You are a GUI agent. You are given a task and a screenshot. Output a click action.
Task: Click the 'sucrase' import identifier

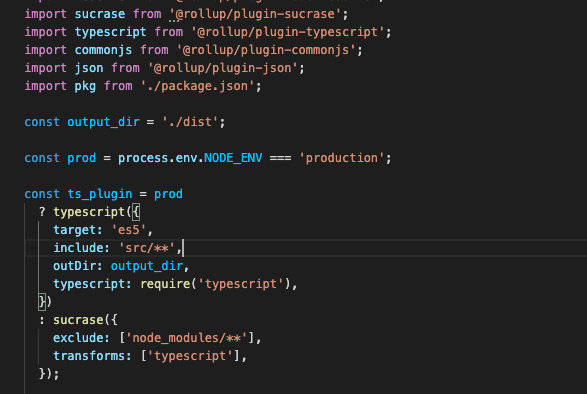(x=100, y=14)
